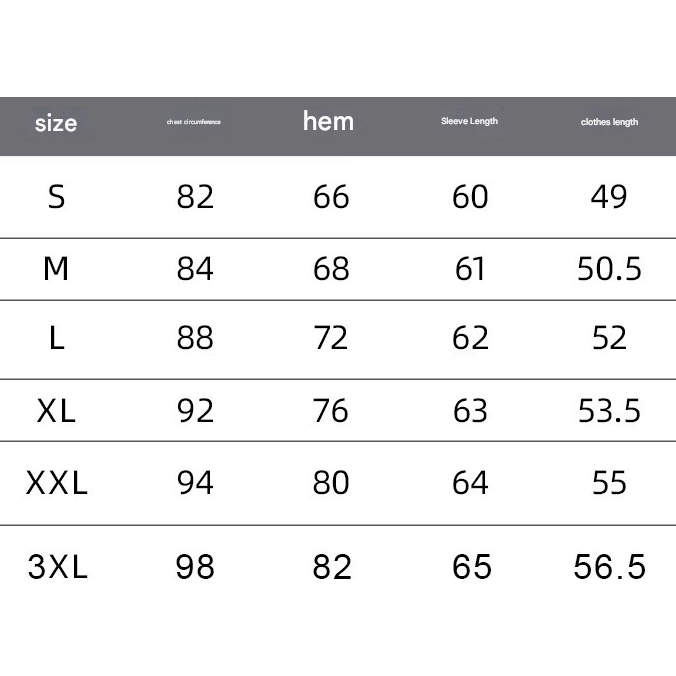
Task: Click chest value 82 in S row
Action: pos(195,197)
